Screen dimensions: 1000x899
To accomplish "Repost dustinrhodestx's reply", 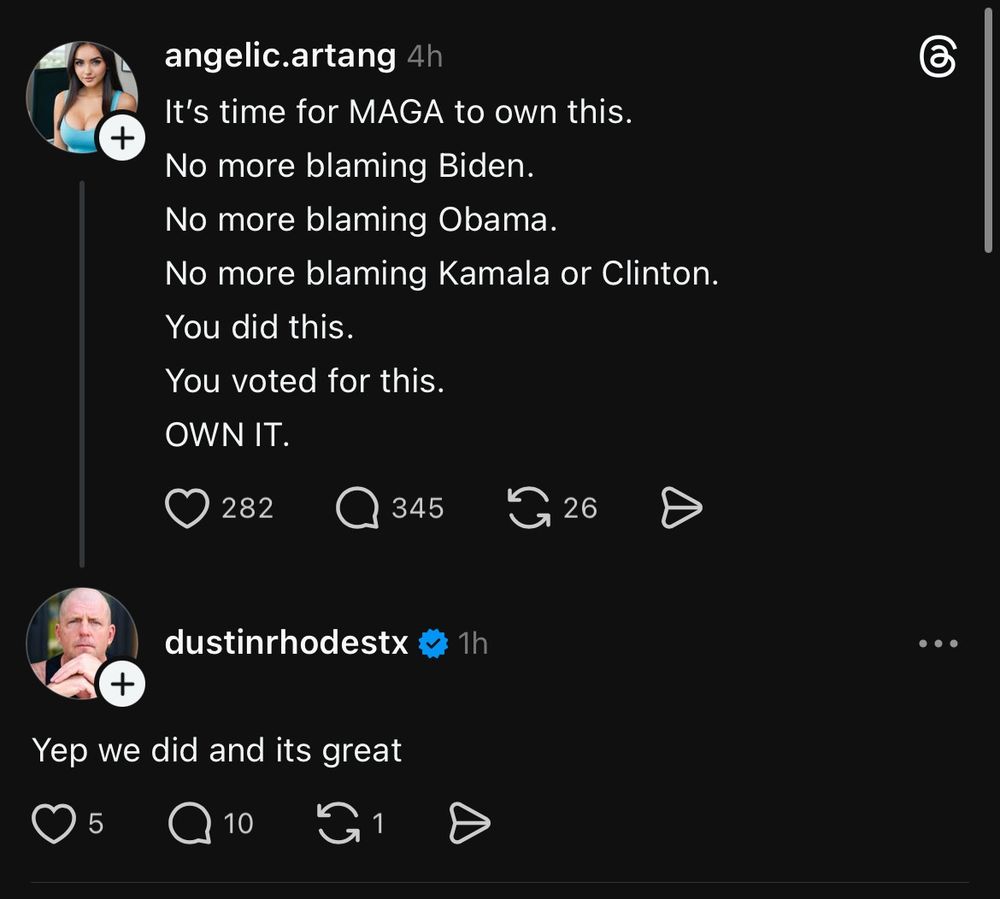I will (336, 824).
